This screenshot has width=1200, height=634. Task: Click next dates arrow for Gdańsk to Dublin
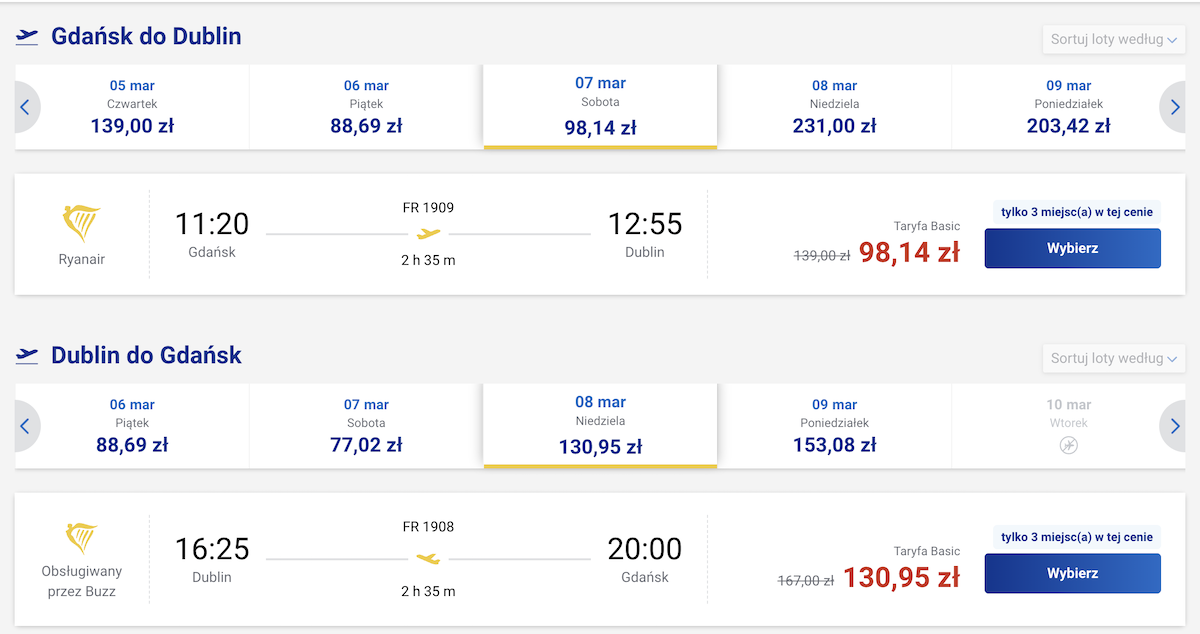click(1174, 107)
